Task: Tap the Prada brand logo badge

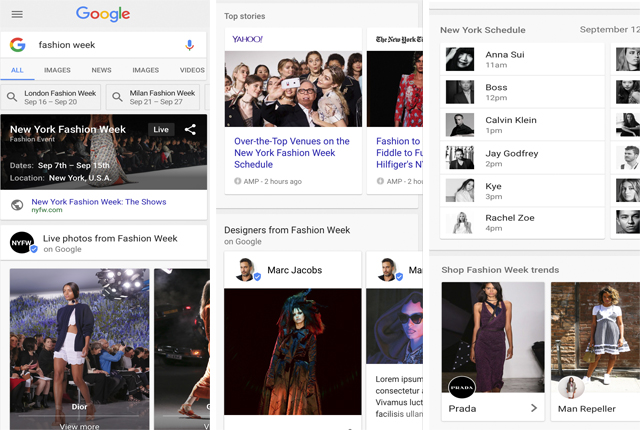Action: coord(462,387)
